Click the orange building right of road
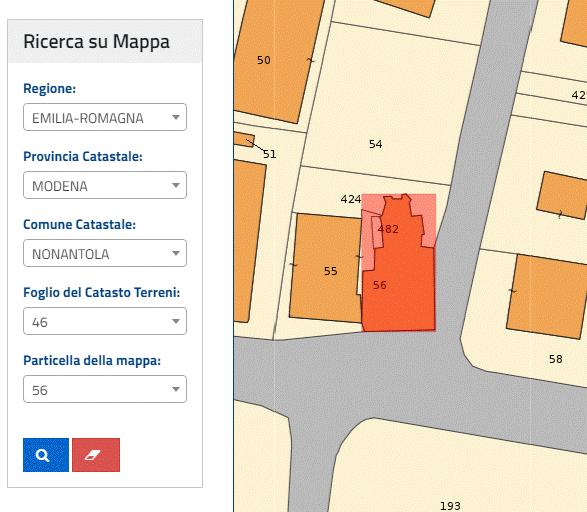The image size is (587, 512). point(548,296)
